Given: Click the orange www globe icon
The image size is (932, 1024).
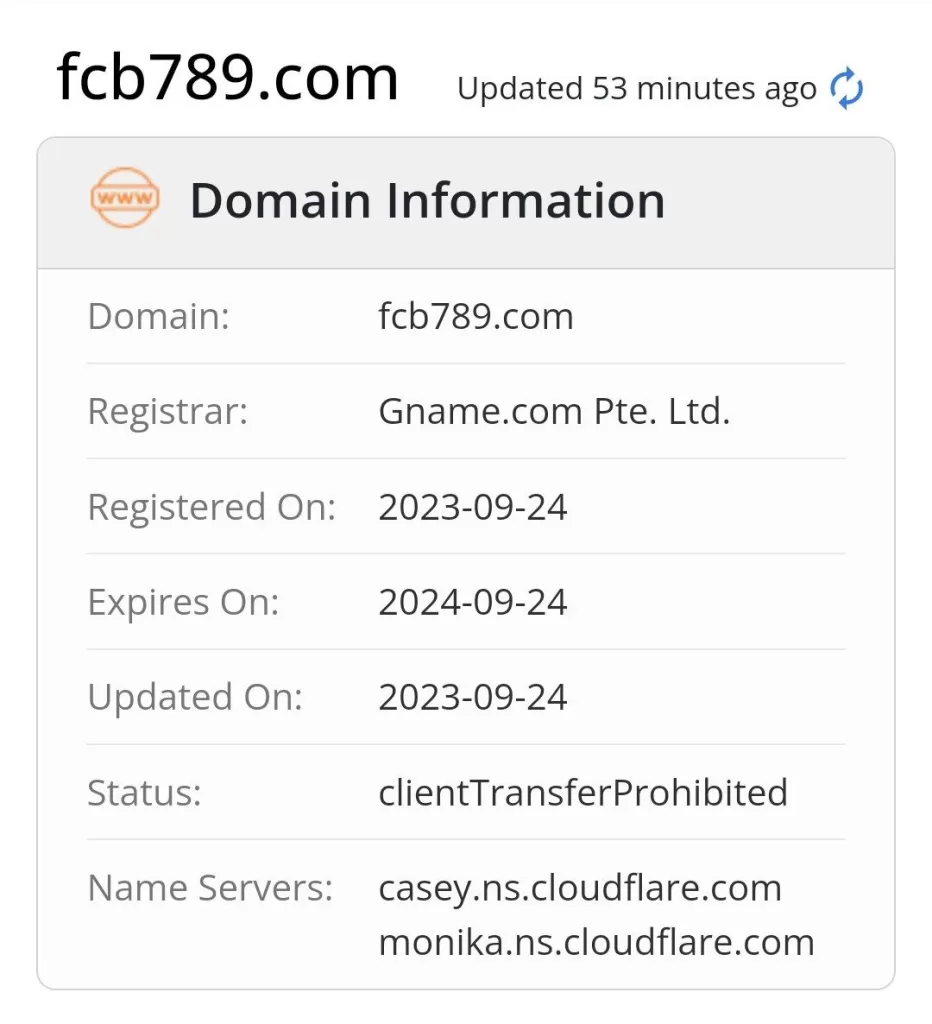Looking at the screenshot, I should [x=124, y=198].
